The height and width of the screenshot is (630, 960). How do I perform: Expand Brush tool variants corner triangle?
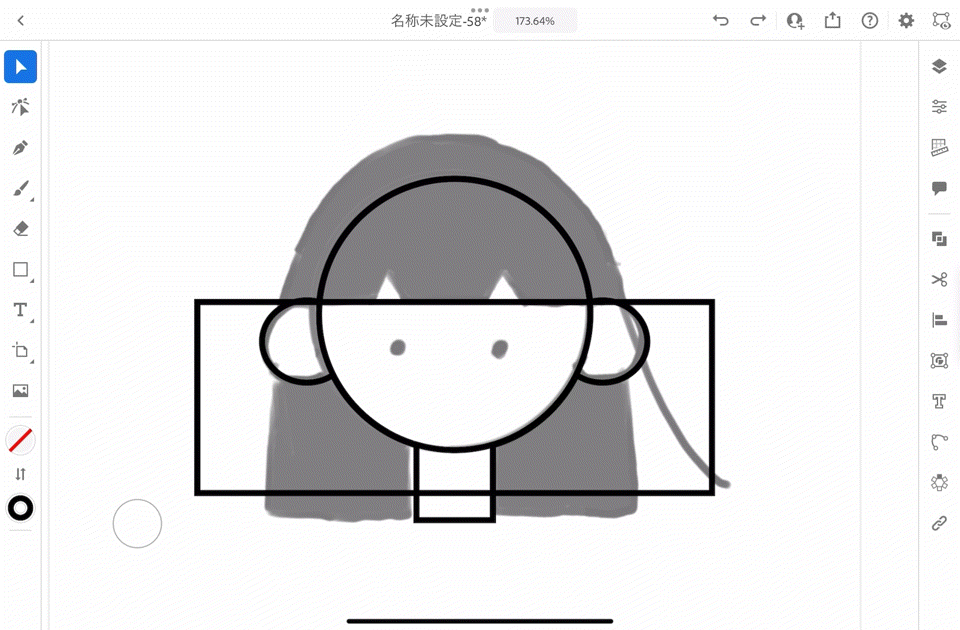pos(32,200)
